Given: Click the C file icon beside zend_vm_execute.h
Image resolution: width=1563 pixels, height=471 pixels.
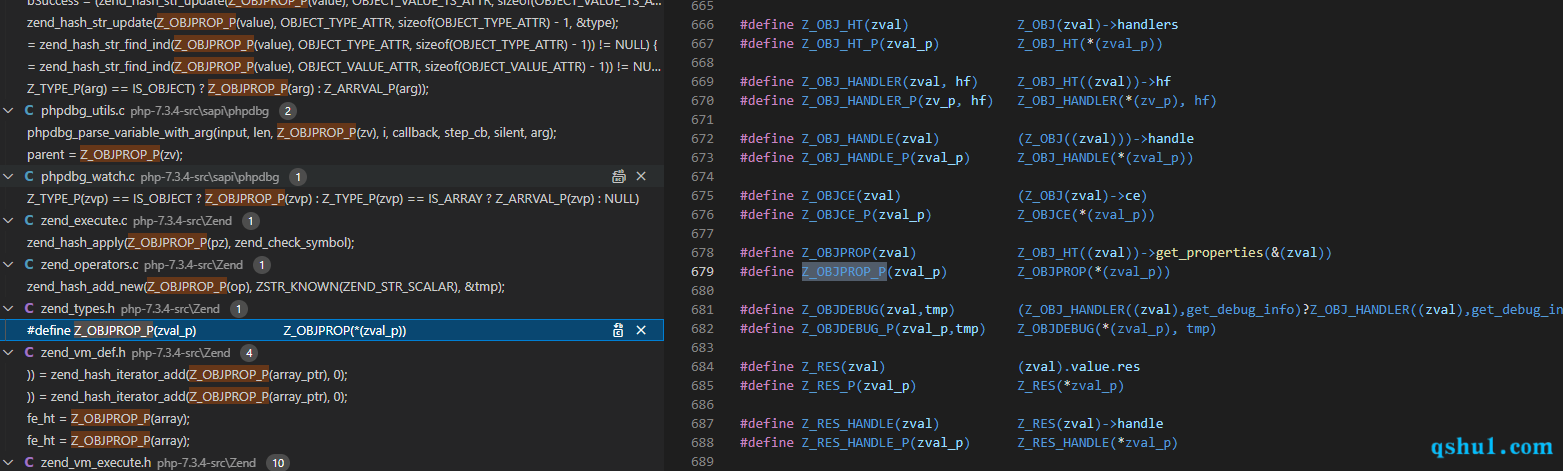Looking at the screenshot, I should click(x=29, y=462).
